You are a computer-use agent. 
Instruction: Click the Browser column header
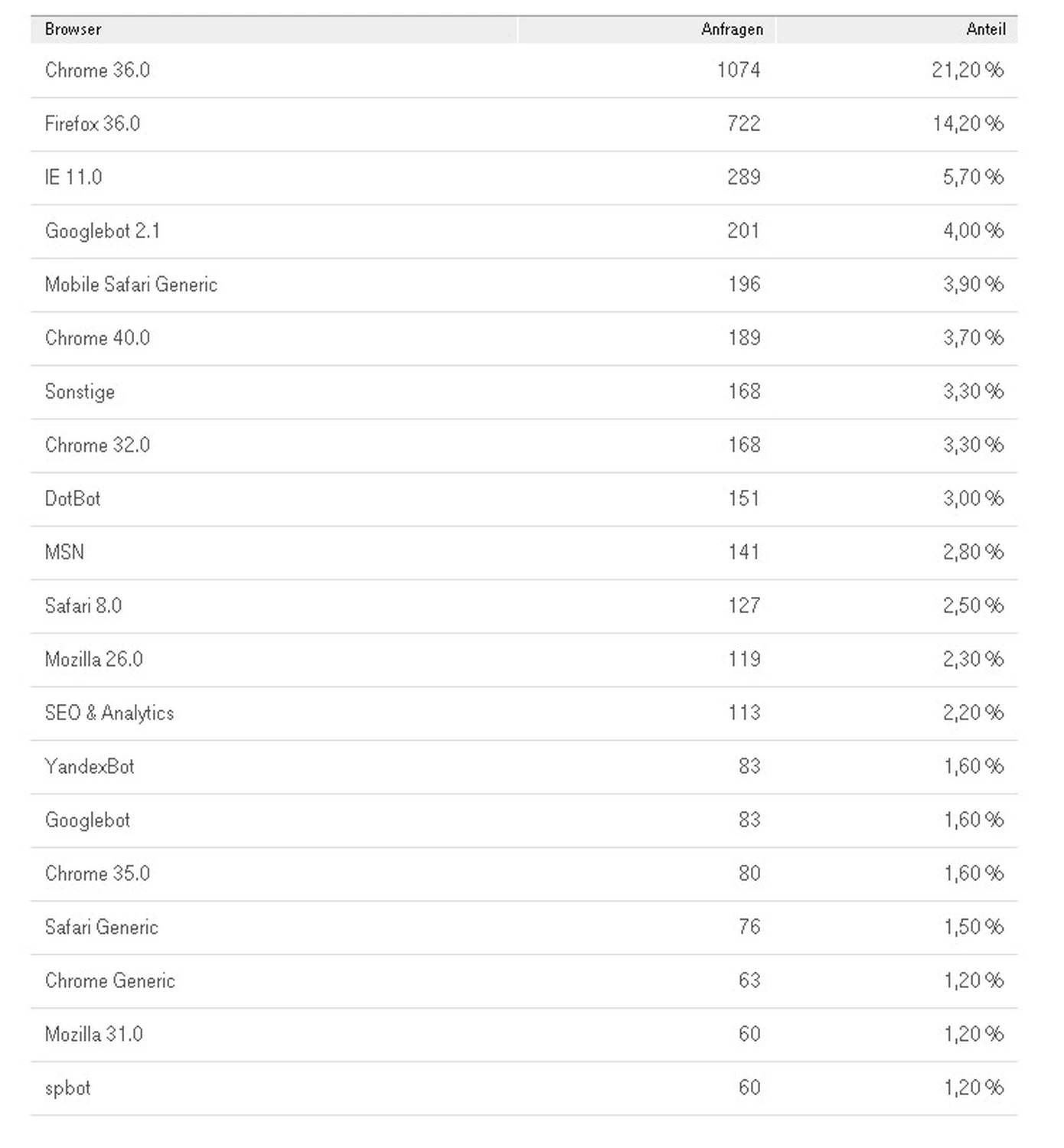[73, 29]
